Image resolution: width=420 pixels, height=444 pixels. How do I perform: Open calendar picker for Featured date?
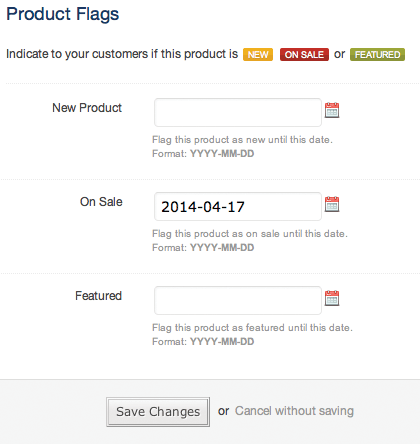pos(332,298)
